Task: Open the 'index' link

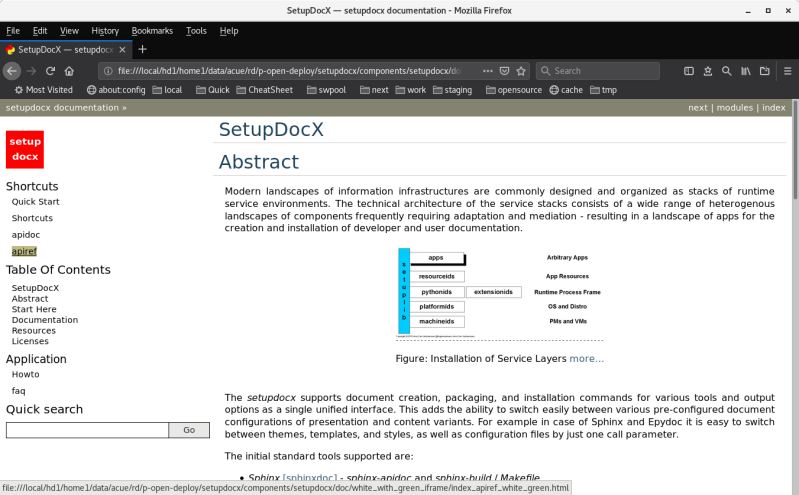Action: [x=774, y=108]
